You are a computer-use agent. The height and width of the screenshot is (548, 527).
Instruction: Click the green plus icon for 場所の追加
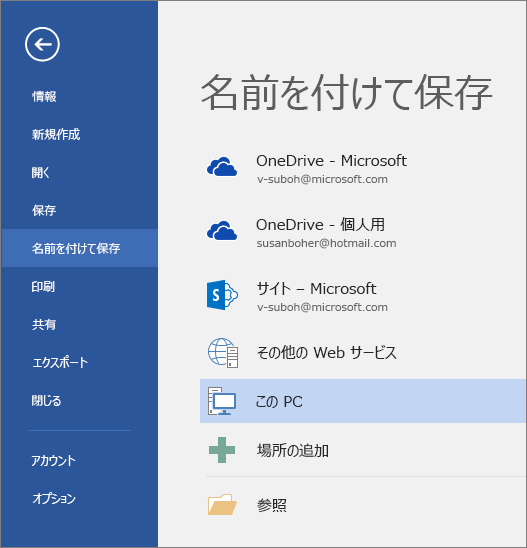point(222,450)
